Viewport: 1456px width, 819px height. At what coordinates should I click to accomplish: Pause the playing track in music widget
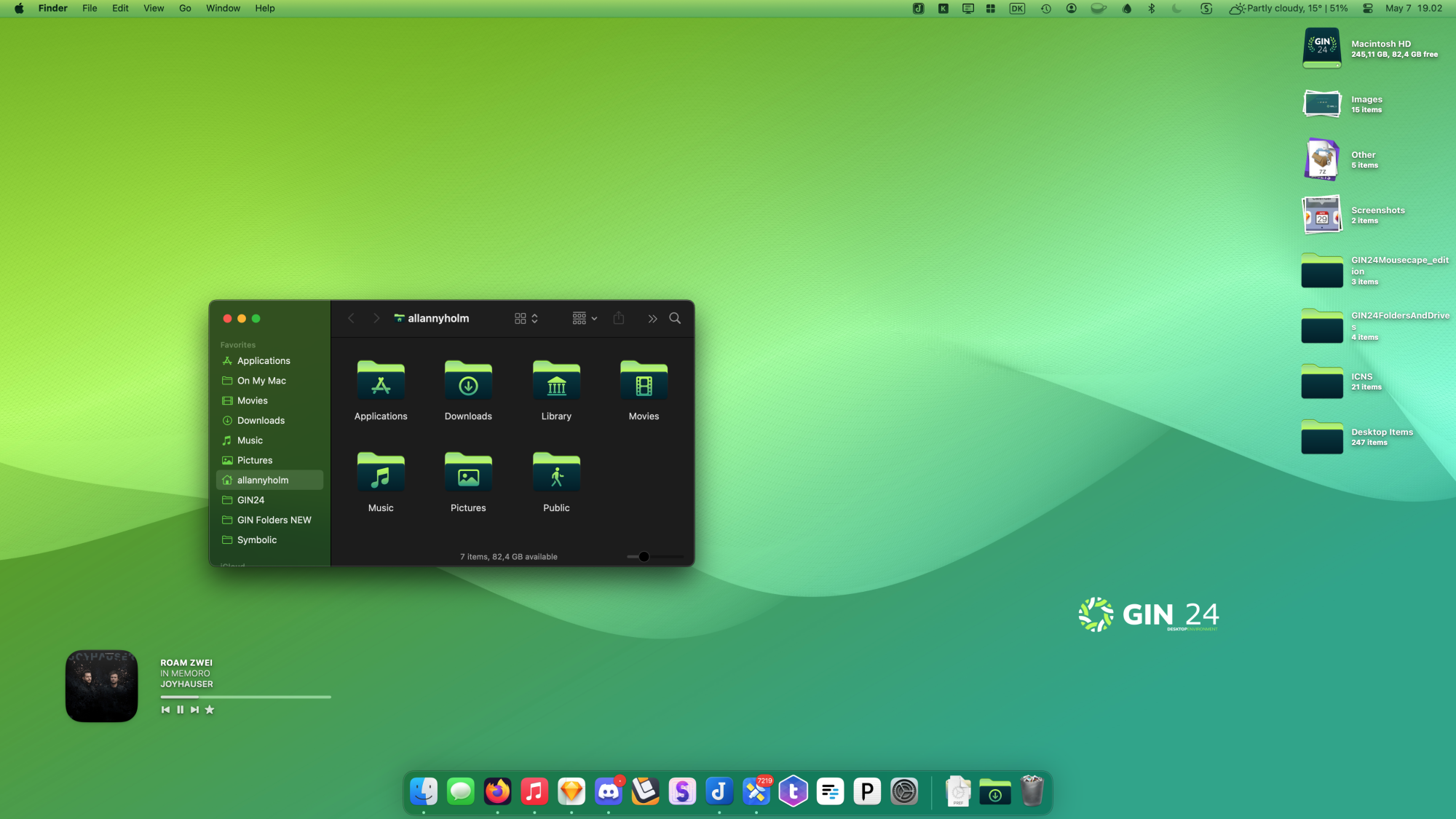(x=180, y=710)
